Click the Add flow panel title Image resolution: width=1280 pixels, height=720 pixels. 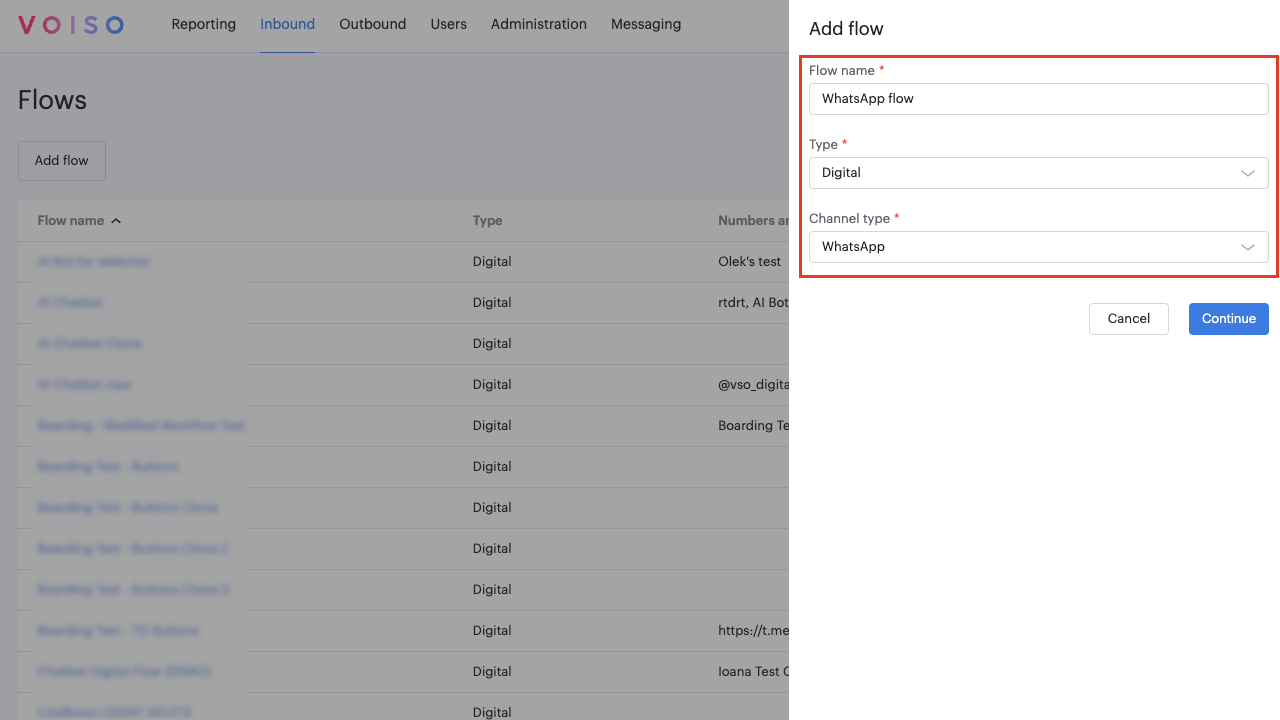846,29
